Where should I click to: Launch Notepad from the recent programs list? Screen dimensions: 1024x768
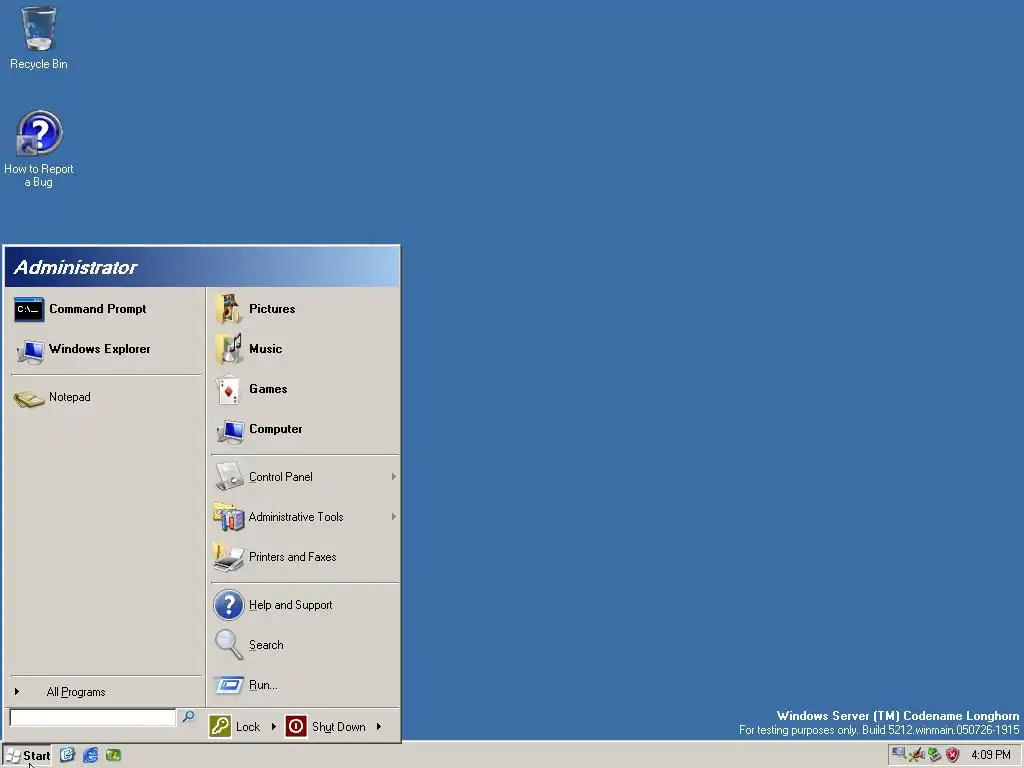click(106, 397)
